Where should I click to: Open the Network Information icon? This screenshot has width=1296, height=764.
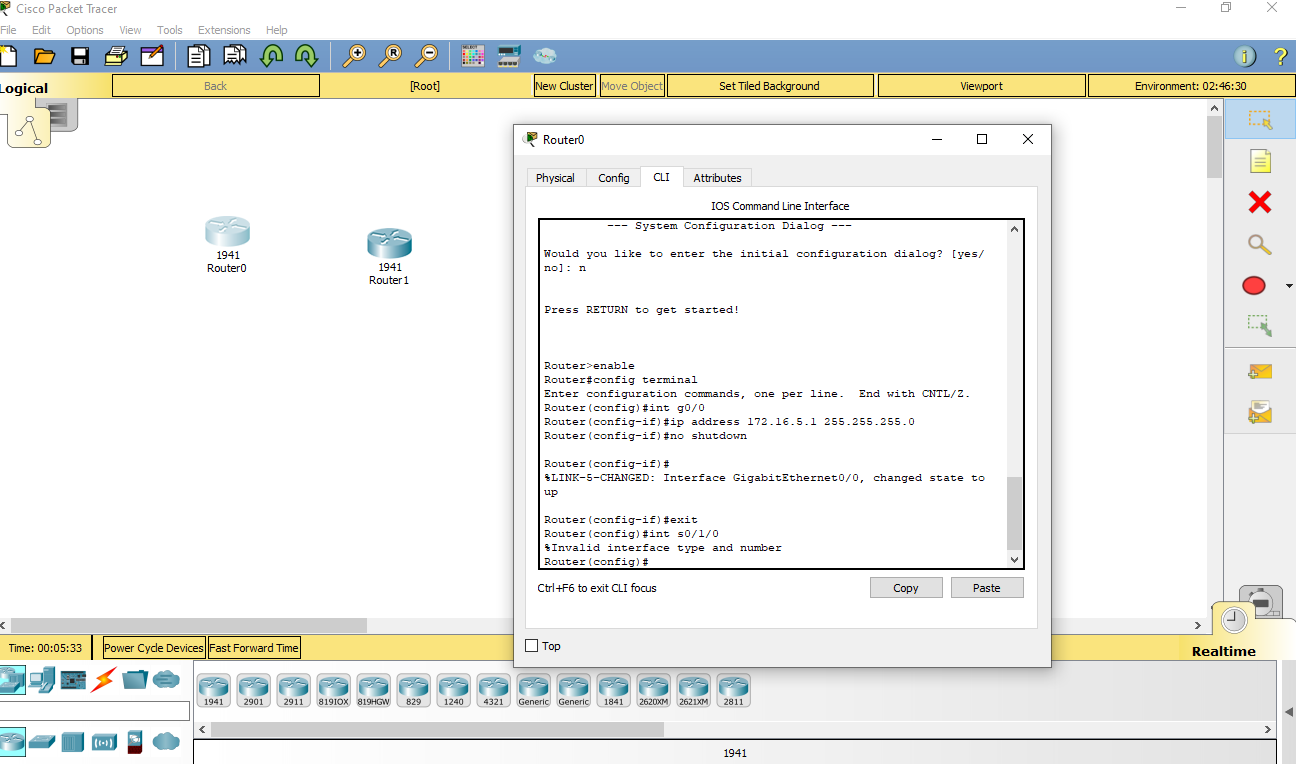1245,57
